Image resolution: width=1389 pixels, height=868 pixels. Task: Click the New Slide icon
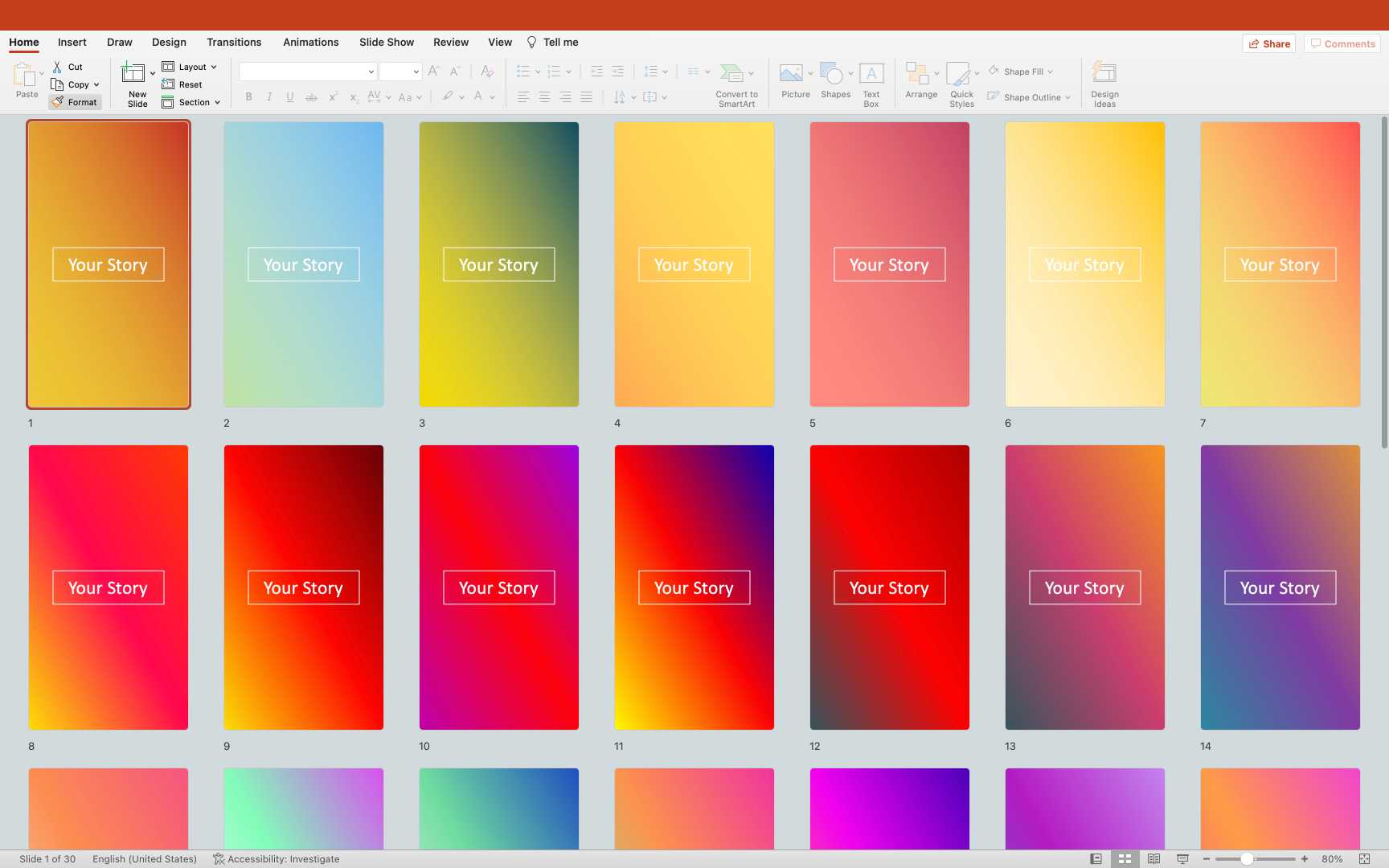point(133,74)
